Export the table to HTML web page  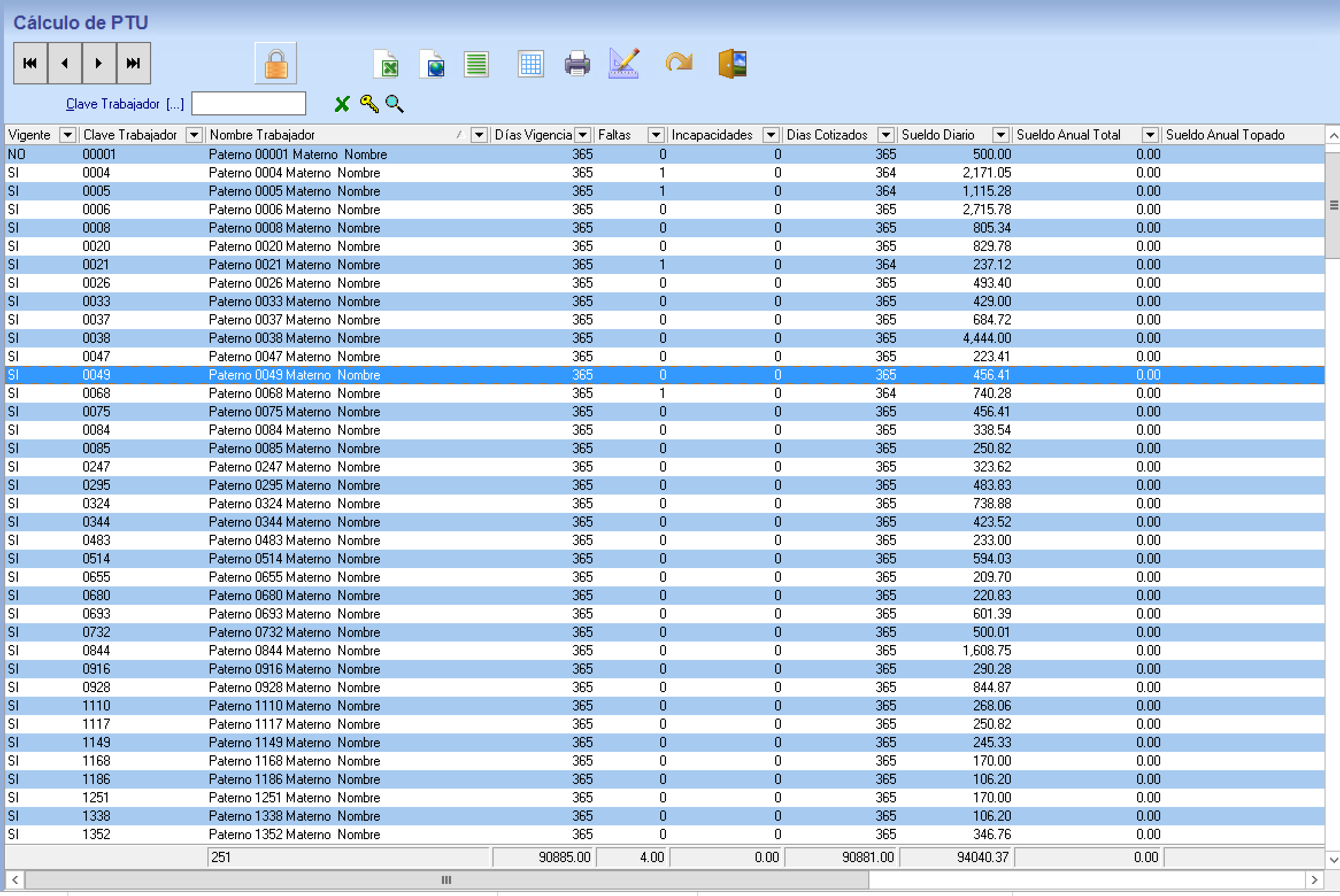[433, 64]
